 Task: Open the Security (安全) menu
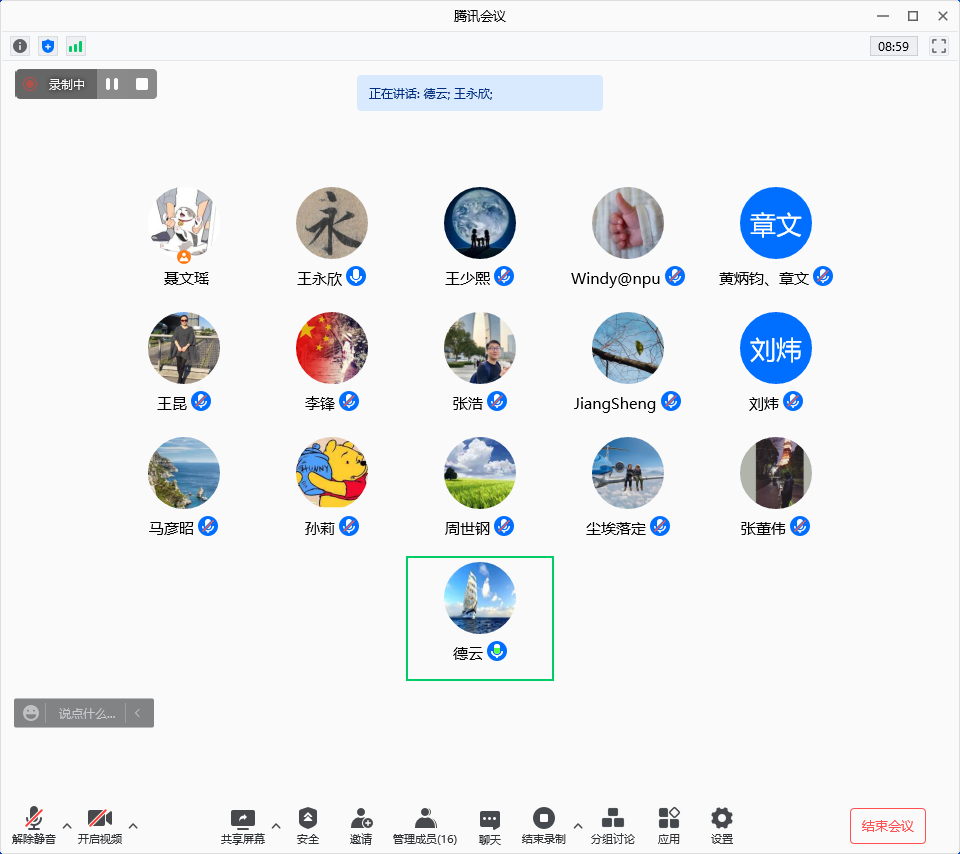click(308, 826)
